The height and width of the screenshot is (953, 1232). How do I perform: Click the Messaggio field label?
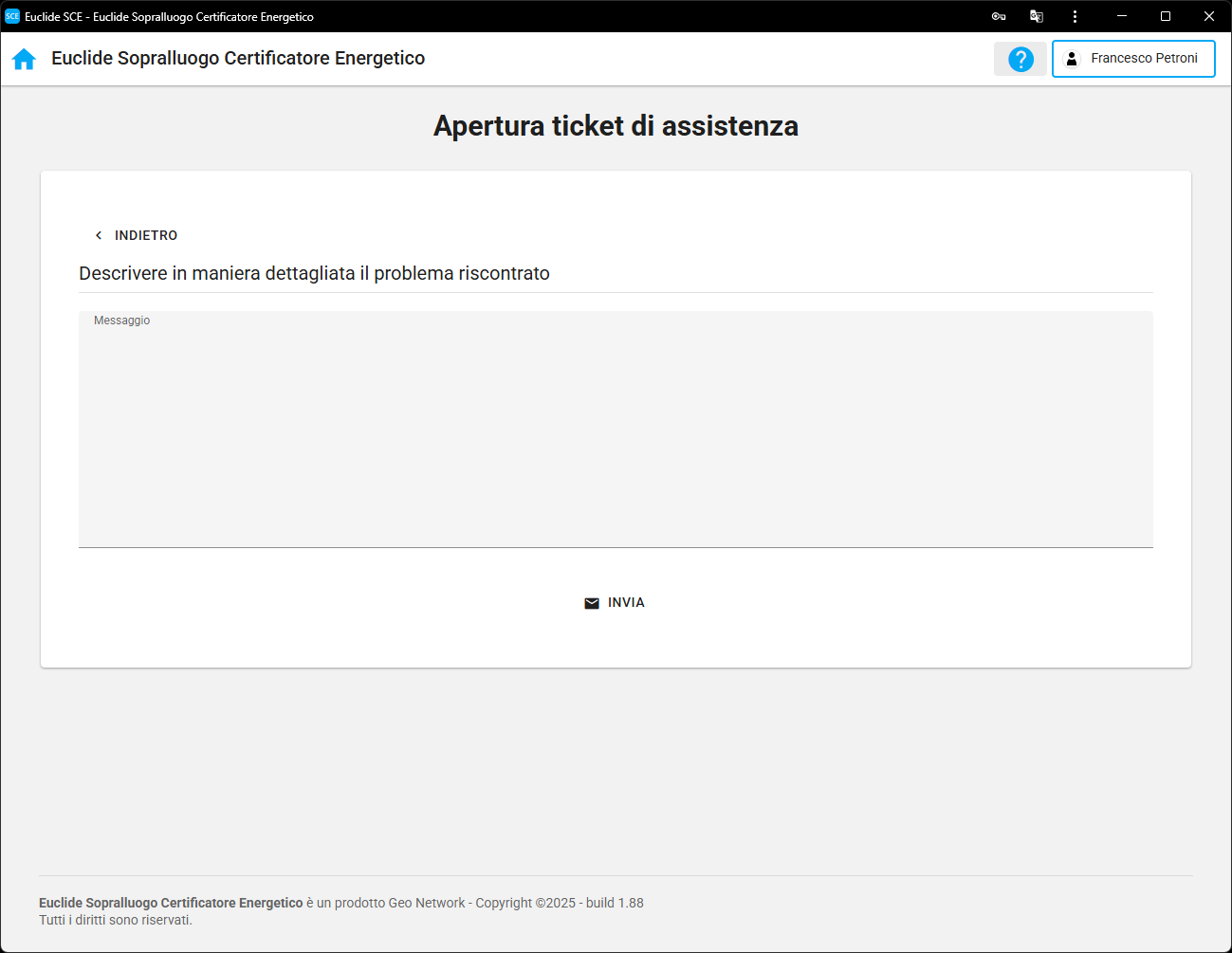click(122, 321)
